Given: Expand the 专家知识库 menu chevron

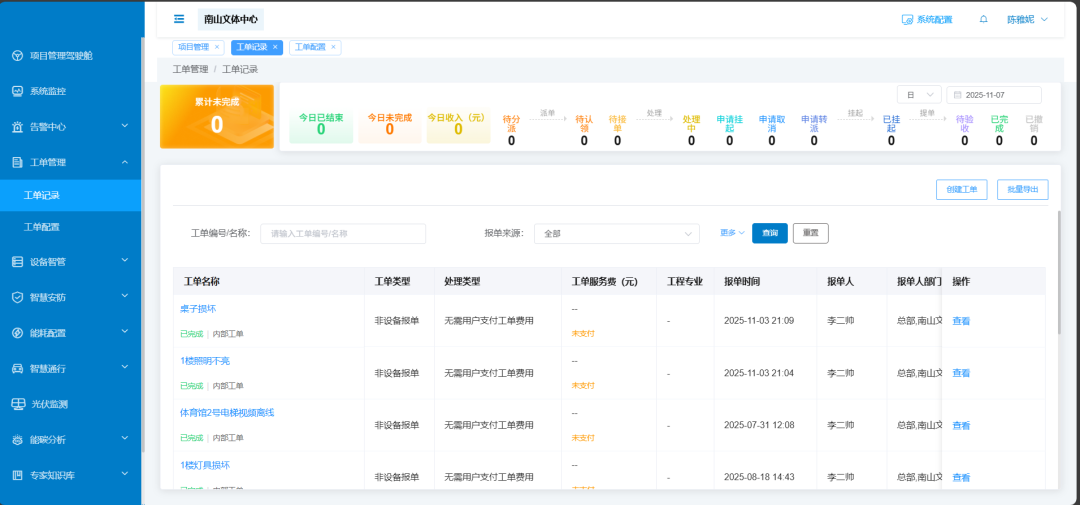Looking at the screenshot, I should pyautogui.click(x=125, y=474).
